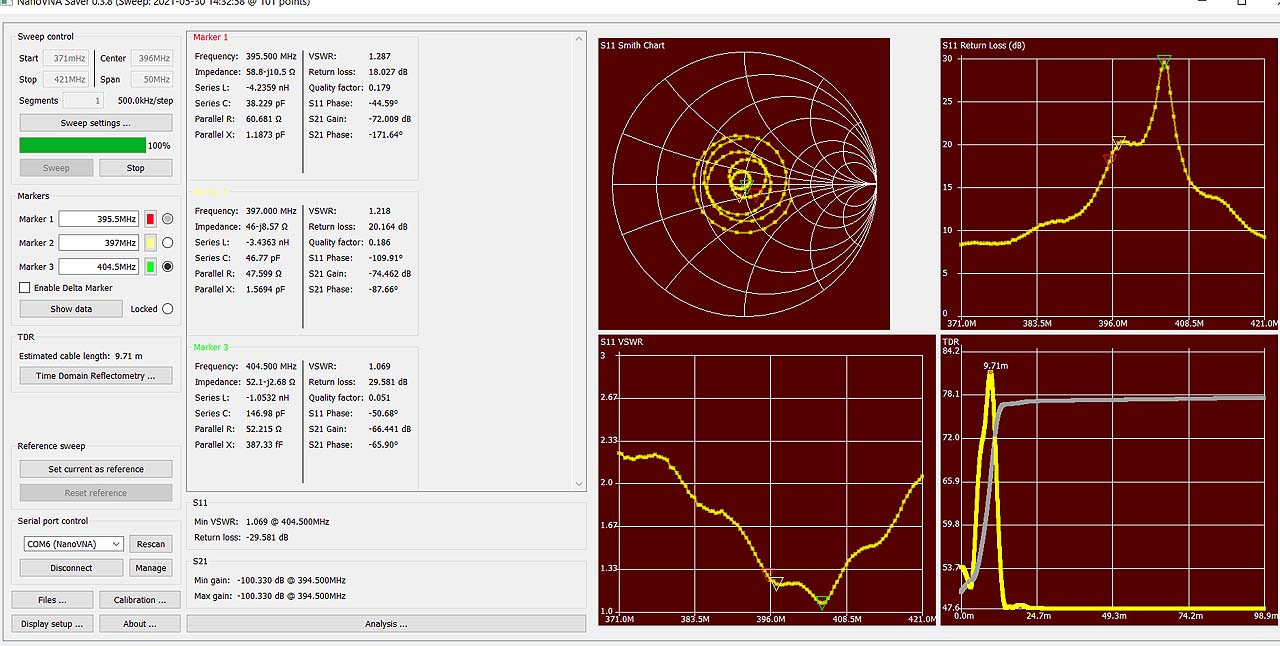The image size is (1280, 646).
Task: Click the Reset reference button
Action: coord(96,493)
